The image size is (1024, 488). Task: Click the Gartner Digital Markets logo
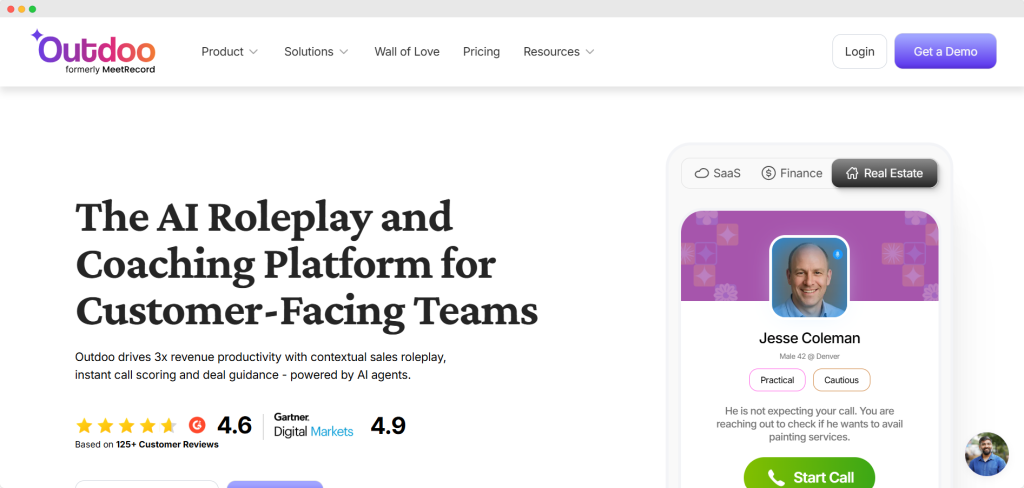[x=311, y=425]
